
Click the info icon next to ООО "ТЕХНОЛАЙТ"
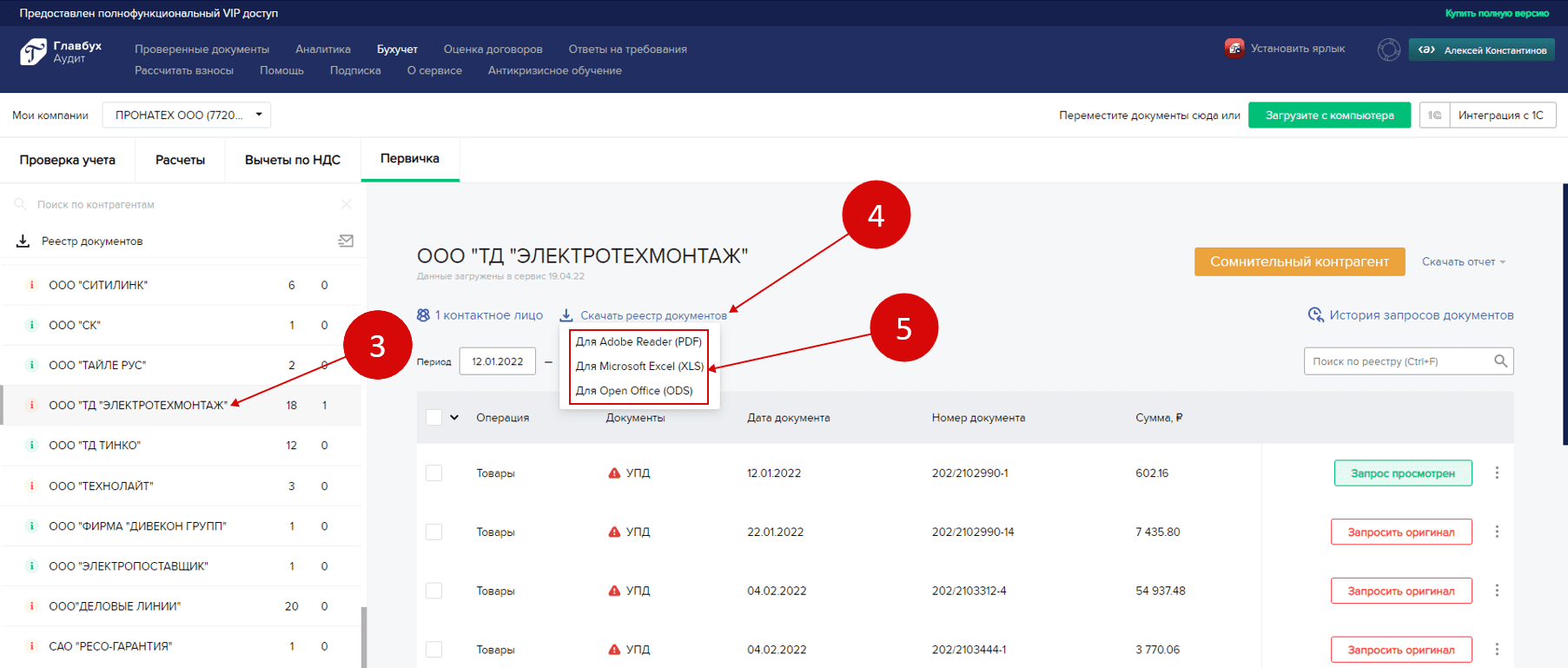(x=32, y=486)
